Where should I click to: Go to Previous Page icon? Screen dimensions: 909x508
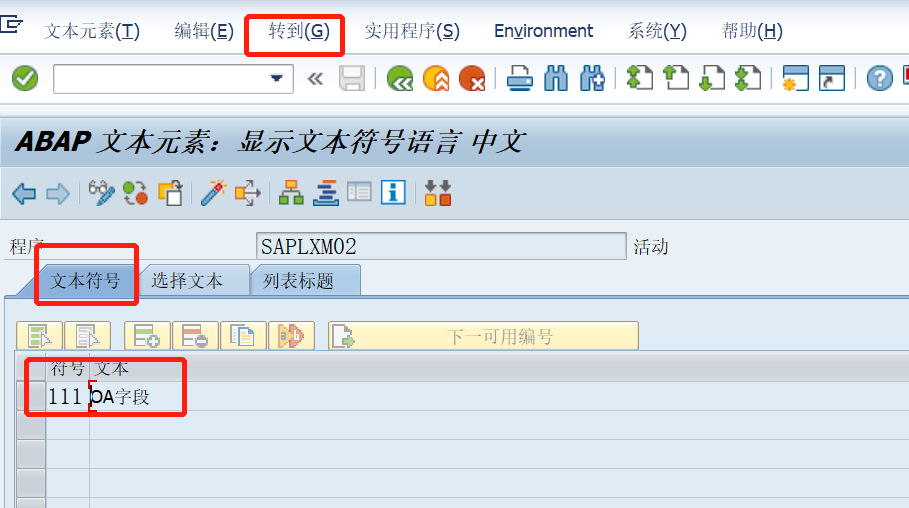click(x=675, y=78)
